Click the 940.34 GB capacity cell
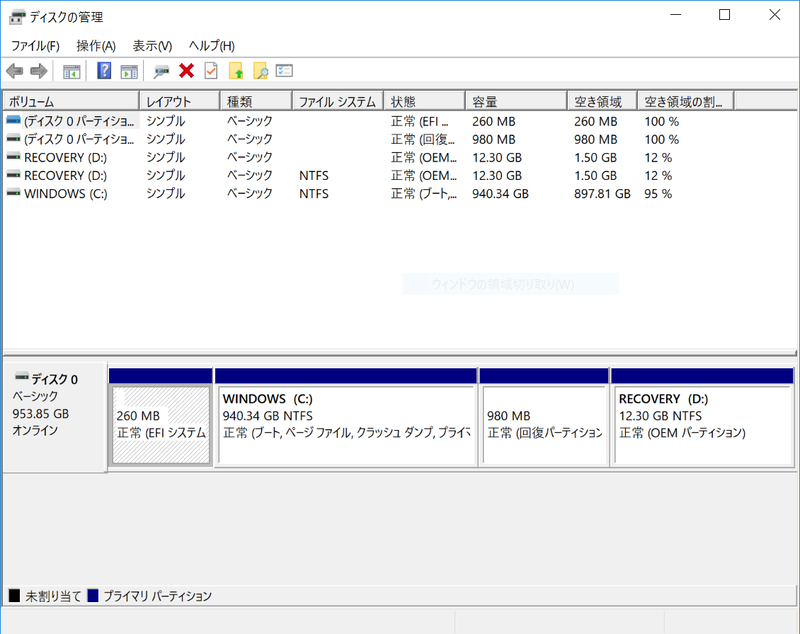Viewport: 800px width, 634px height. [501, 194]
